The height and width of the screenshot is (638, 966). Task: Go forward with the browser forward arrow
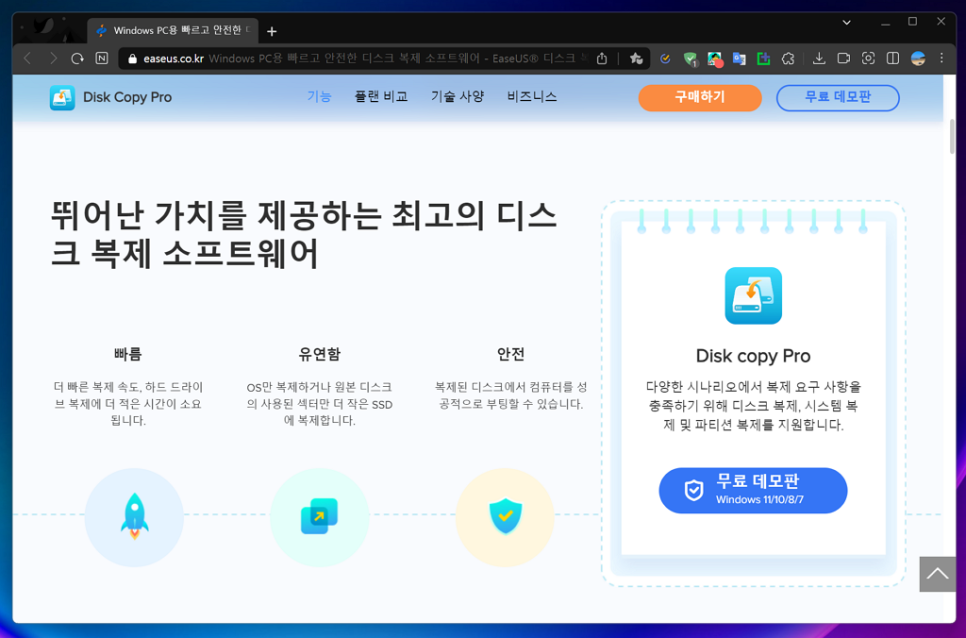53,59
